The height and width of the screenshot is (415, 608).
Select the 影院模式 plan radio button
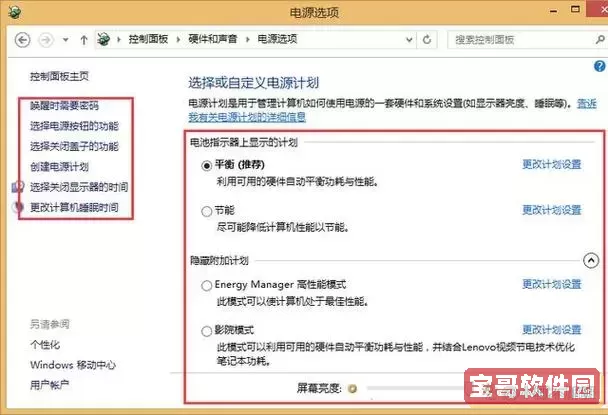click(206, 332)
